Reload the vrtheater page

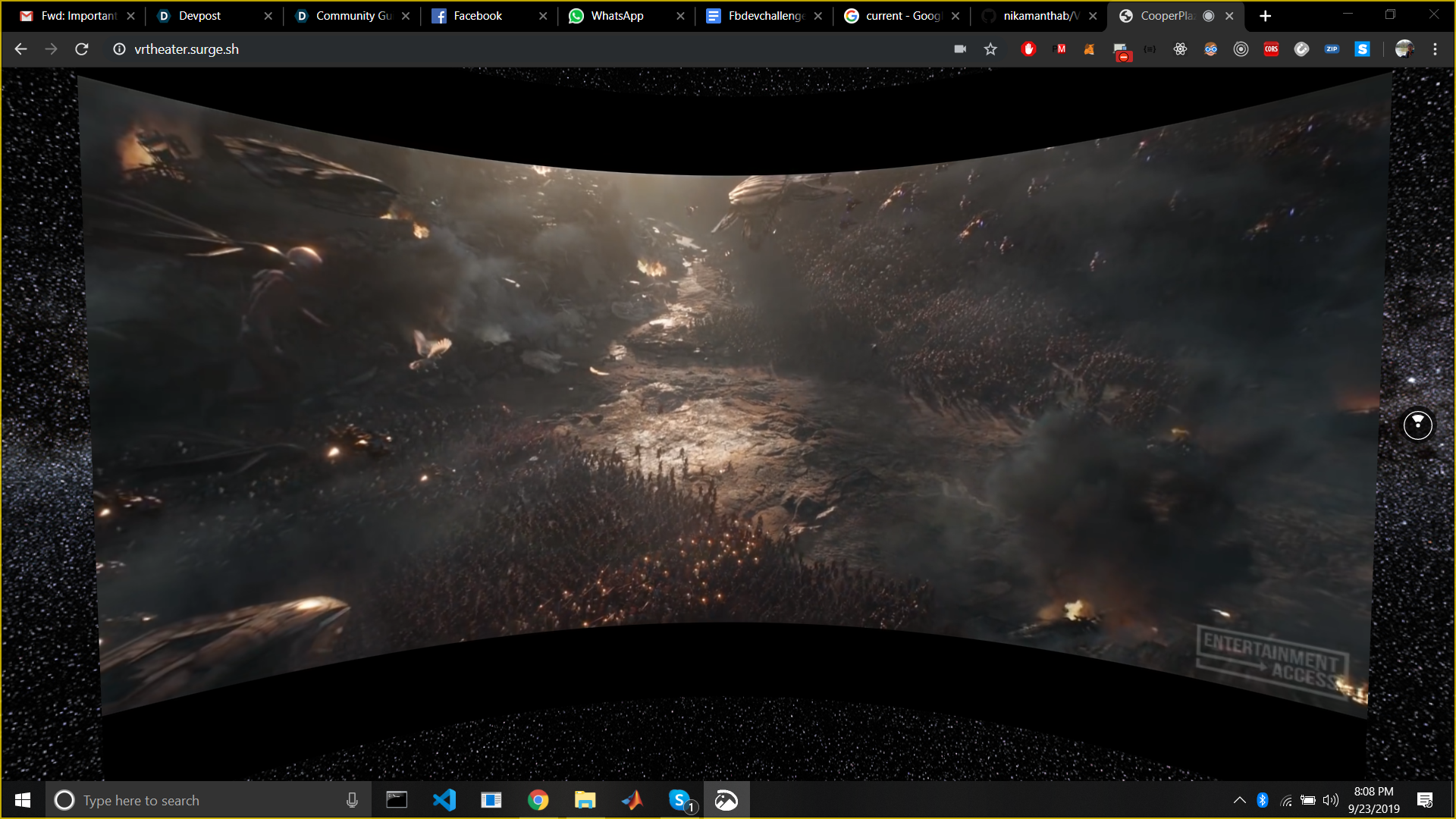point(82,49)
